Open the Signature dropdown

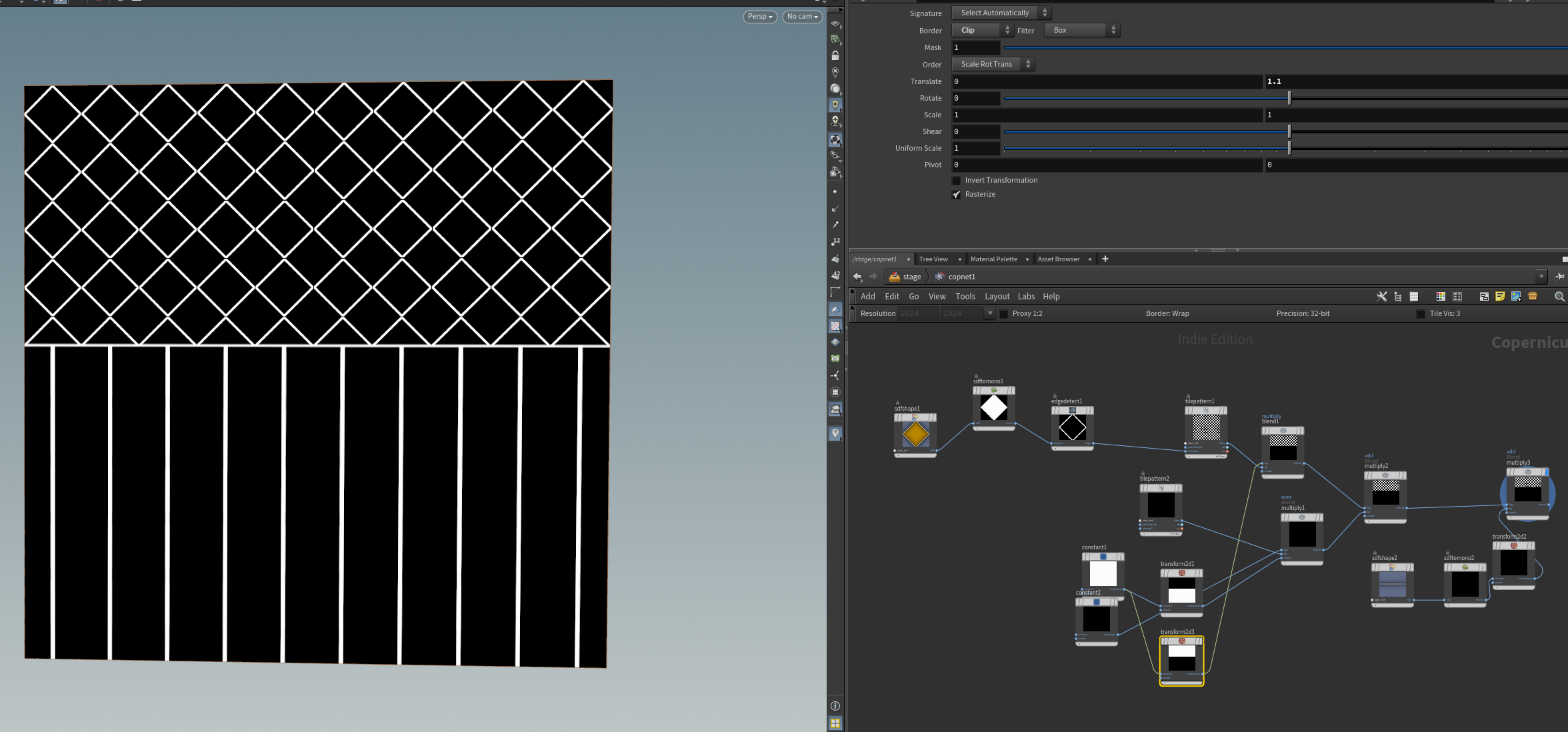point(1001,13)
